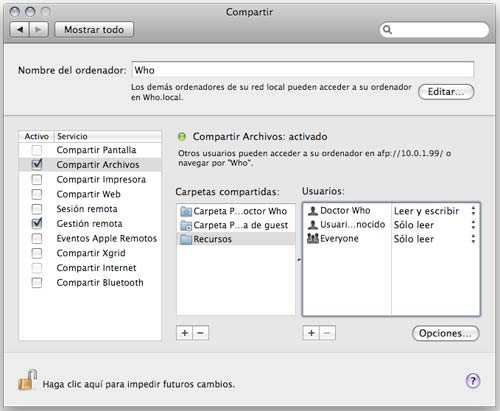
Task: Click the Activo column header
Action: pos(37,136)
